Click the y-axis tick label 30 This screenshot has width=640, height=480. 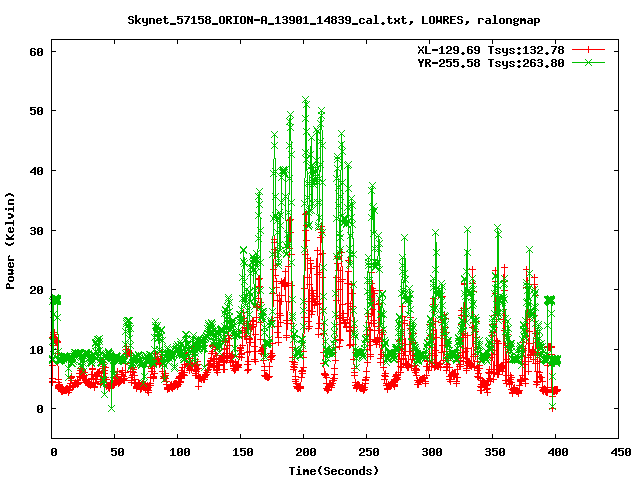tap(36, 231)
